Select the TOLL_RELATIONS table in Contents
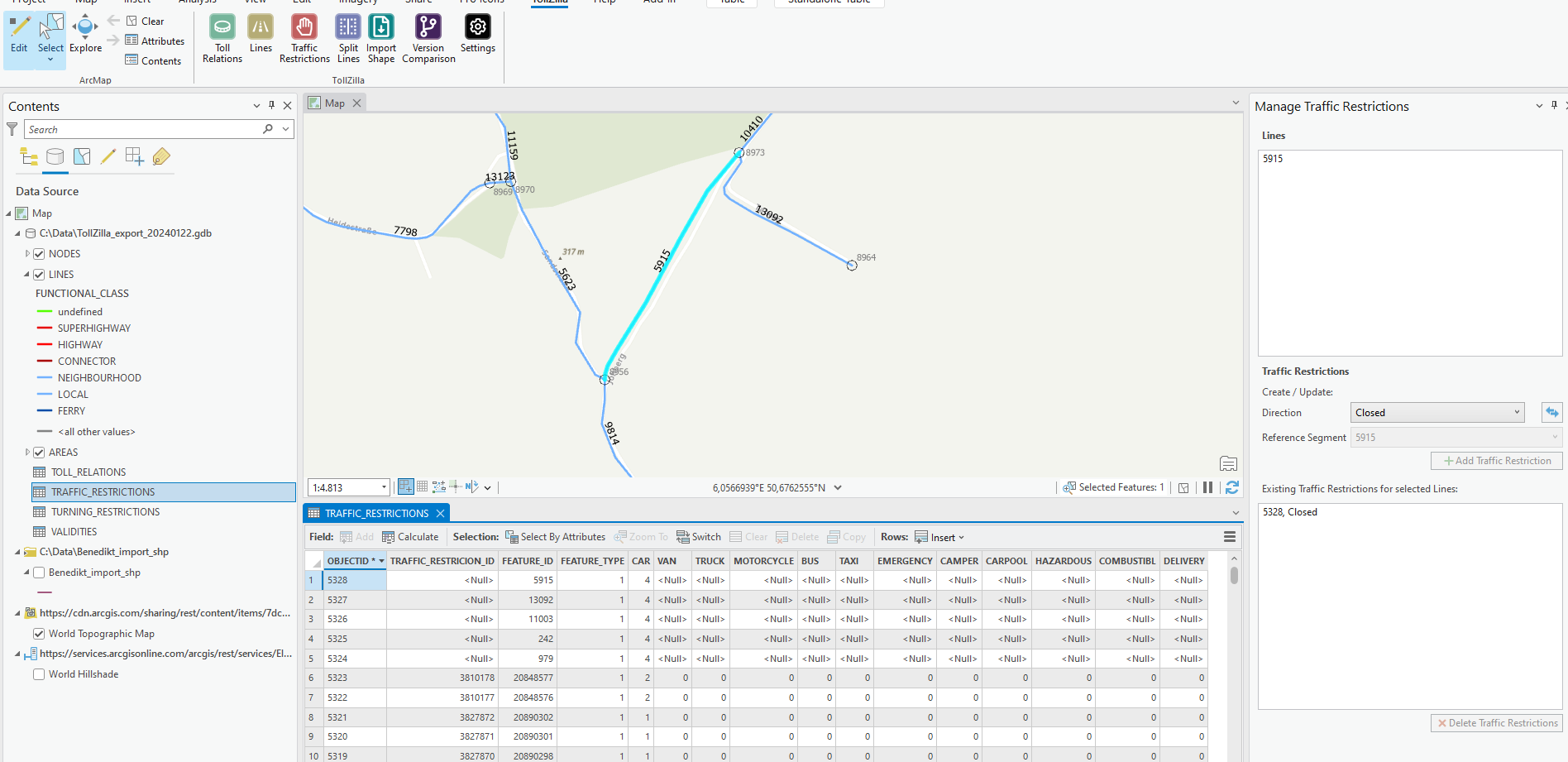Screen dimensions: 1568x762 coord(88,472)
